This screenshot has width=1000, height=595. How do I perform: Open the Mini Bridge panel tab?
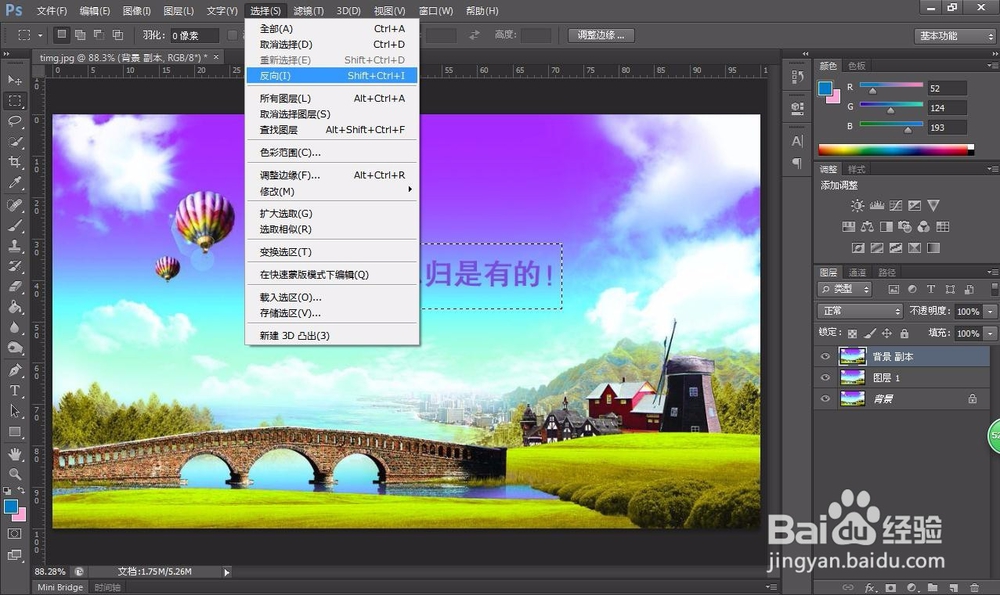[x=60, y=587]
